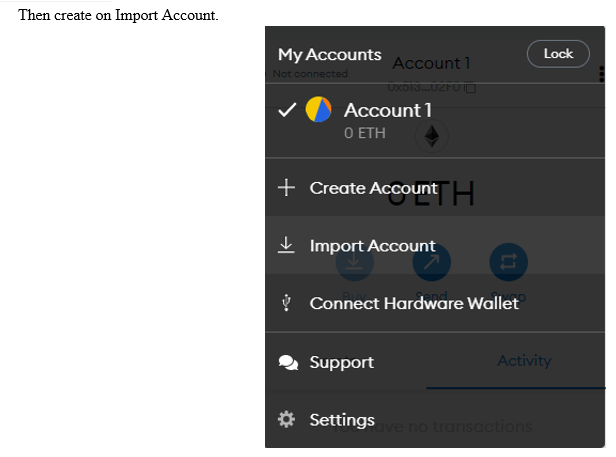The image size is (616, 457).
Task: Click the text 'Then create on Import Account.'
Action: click(x=118, y=15)
